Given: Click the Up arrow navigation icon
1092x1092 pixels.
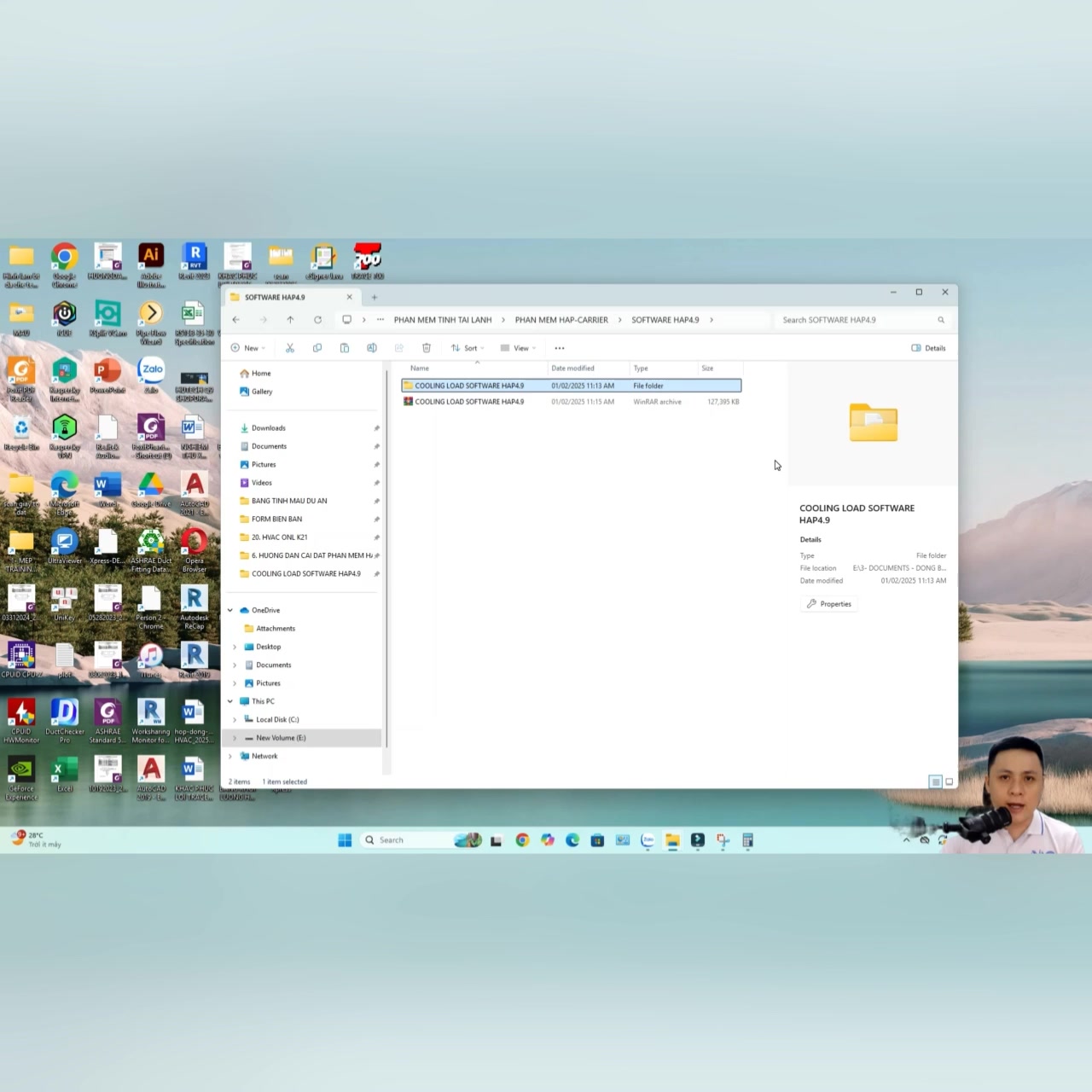Looking at the screenshot, I should 290,320.
